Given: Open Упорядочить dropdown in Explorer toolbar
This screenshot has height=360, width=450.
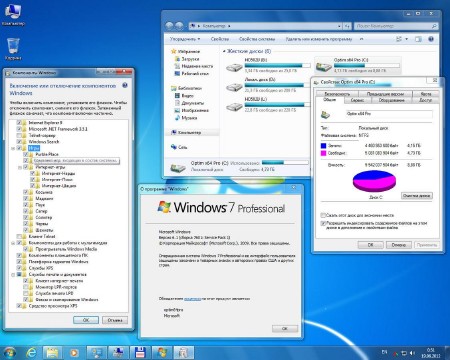Looking at the screenshot, I should tap(185, 39).
